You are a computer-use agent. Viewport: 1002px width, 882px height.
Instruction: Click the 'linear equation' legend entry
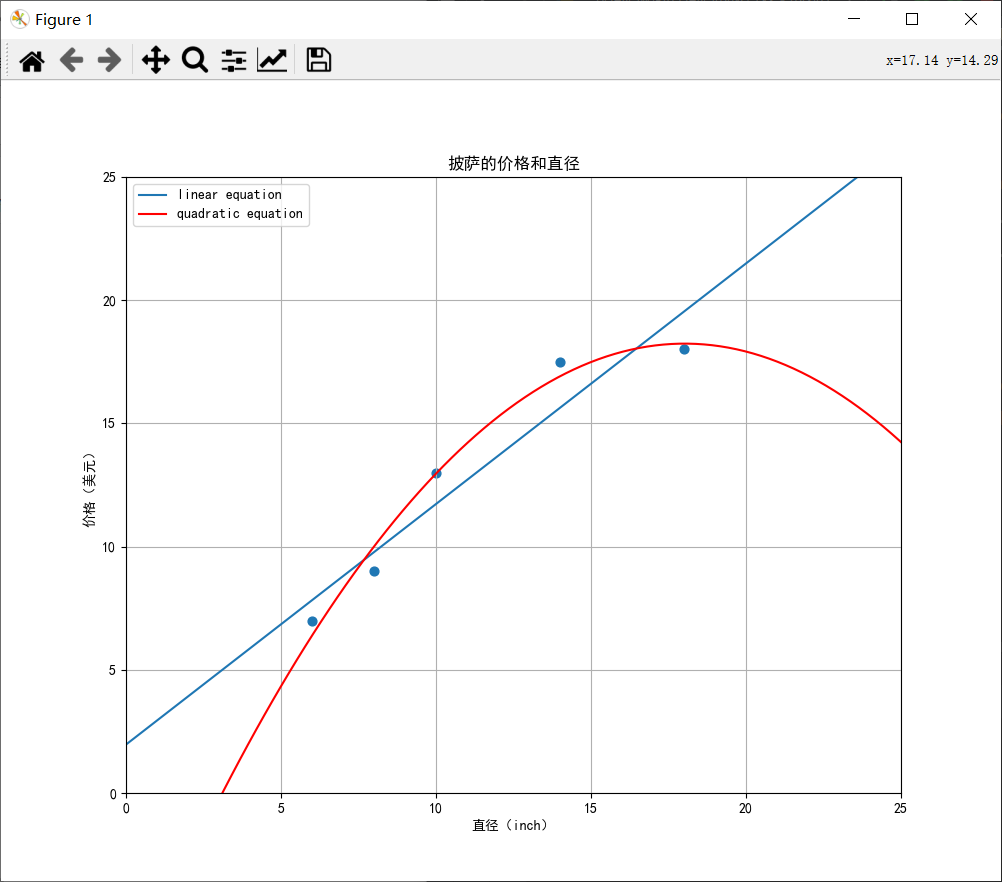[229, 194]
